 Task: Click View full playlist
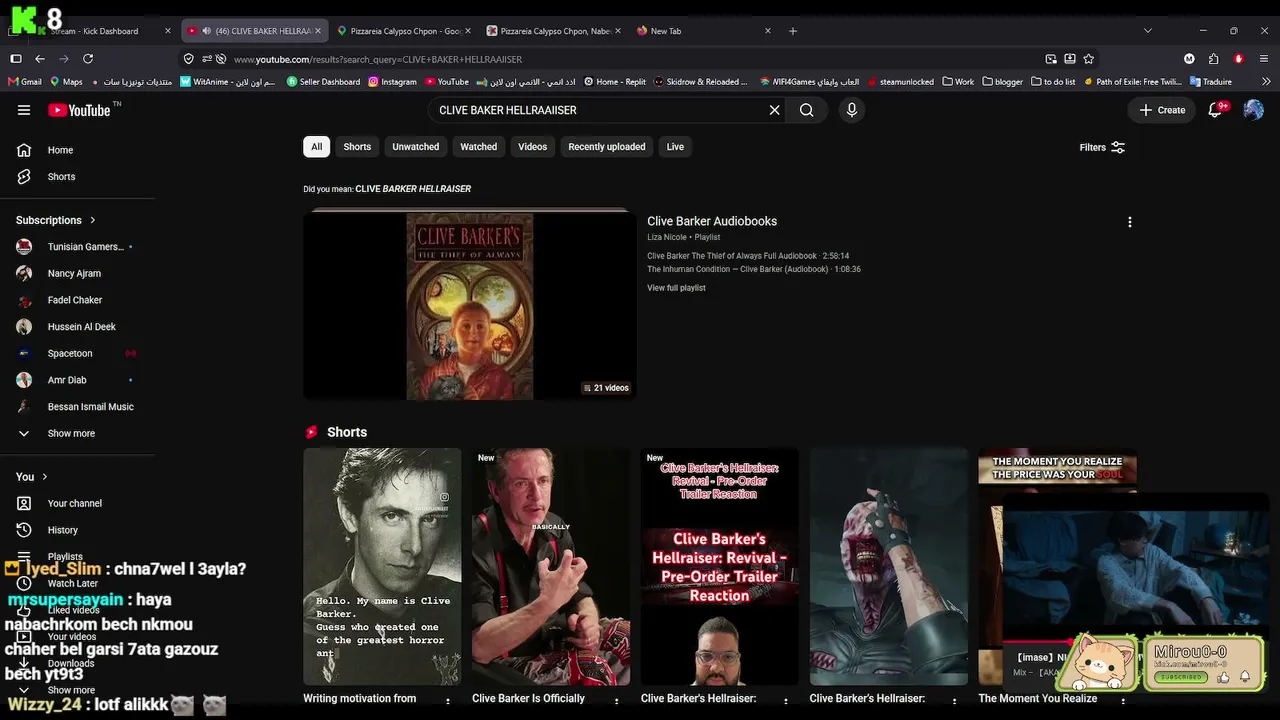676,288
